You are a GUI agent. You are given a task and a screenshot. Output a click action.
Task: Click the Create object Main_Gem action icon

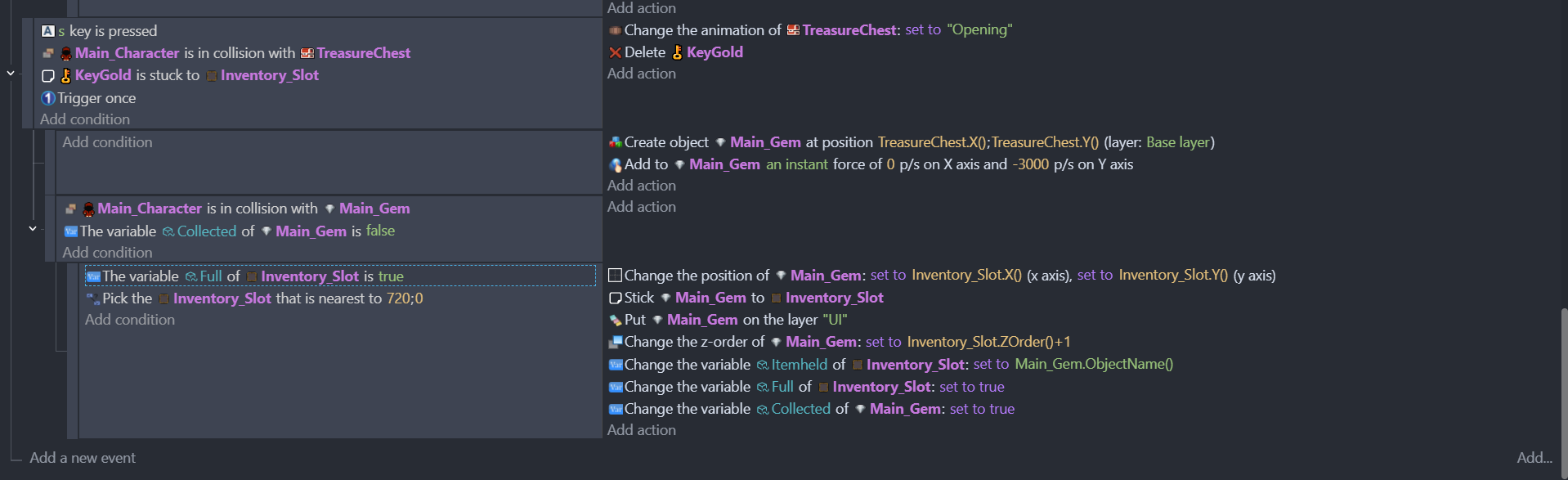pos(616,142)
